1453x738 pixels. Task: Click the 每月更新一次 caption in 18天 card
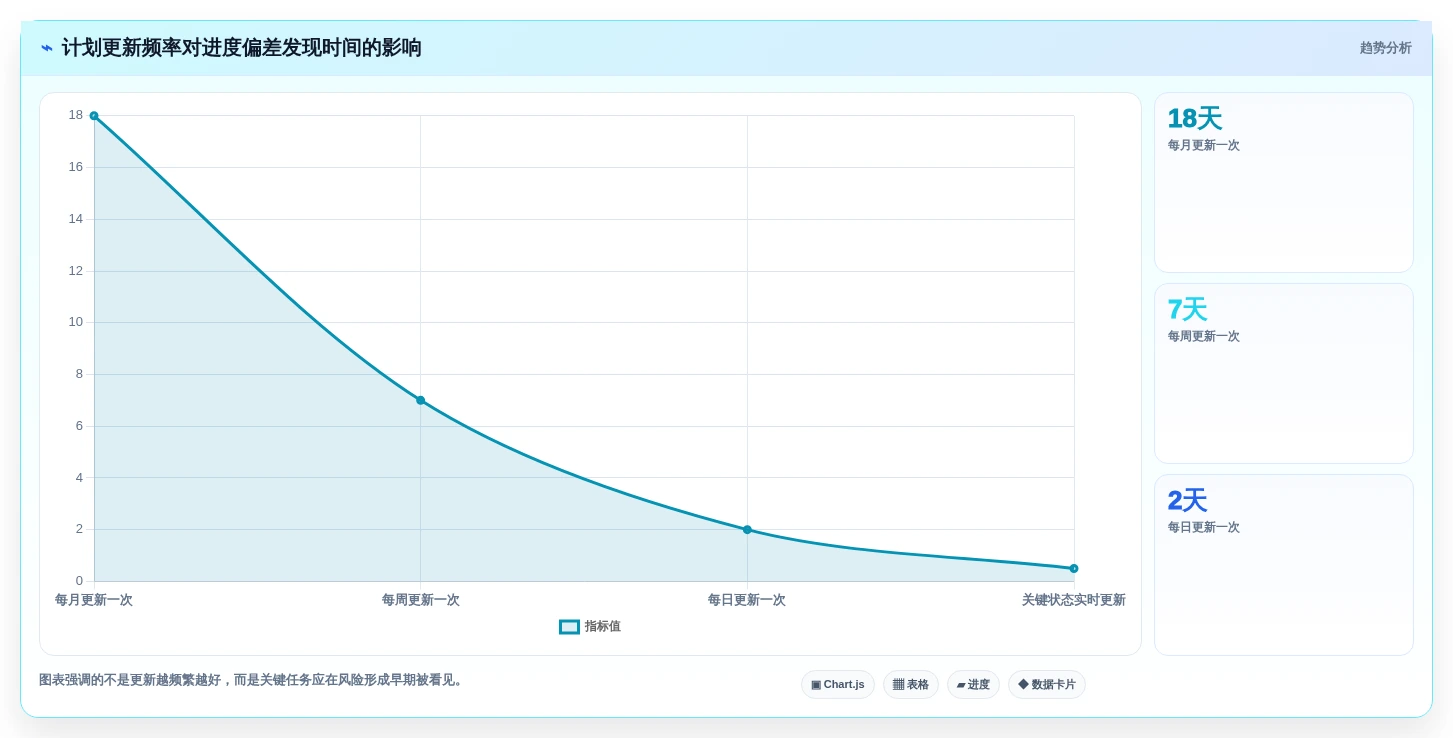coord(1204,145)
